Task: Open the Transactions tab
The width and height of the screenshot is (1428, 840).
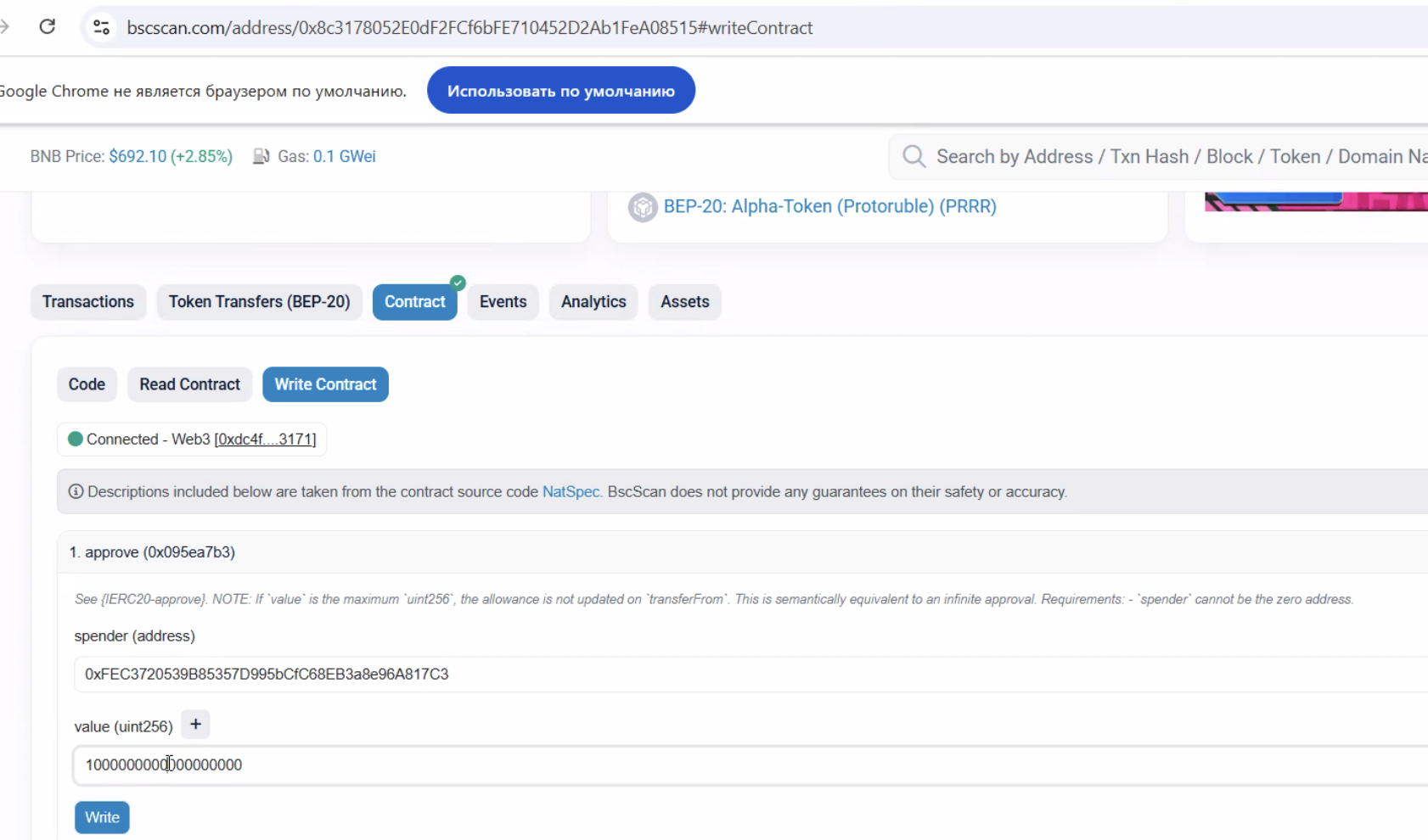Action: pyautogui.click(x=88, y=302)
